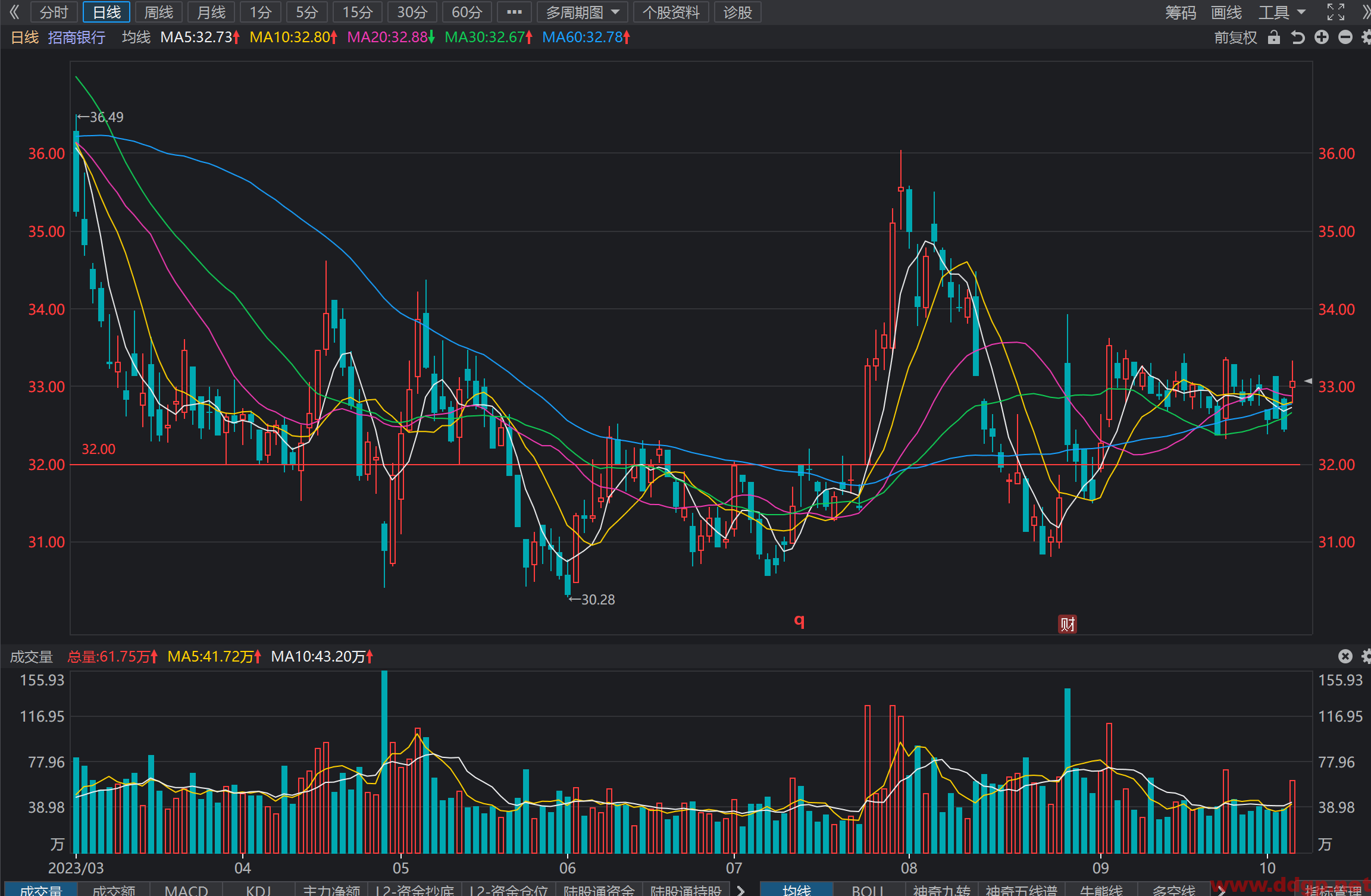Toggle fullscreen chart icon
This screenshot has width=1371, height=896.
pos(1336,12)
